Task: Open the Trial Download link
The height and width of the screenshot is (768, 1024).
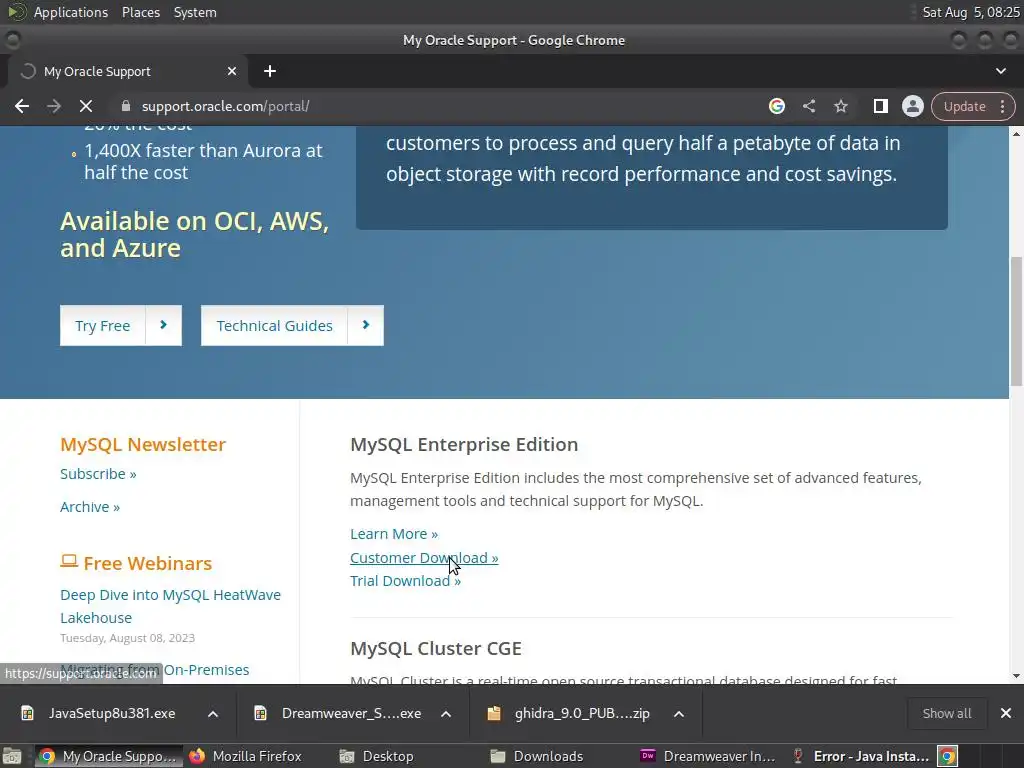Action: click(406, 581)
